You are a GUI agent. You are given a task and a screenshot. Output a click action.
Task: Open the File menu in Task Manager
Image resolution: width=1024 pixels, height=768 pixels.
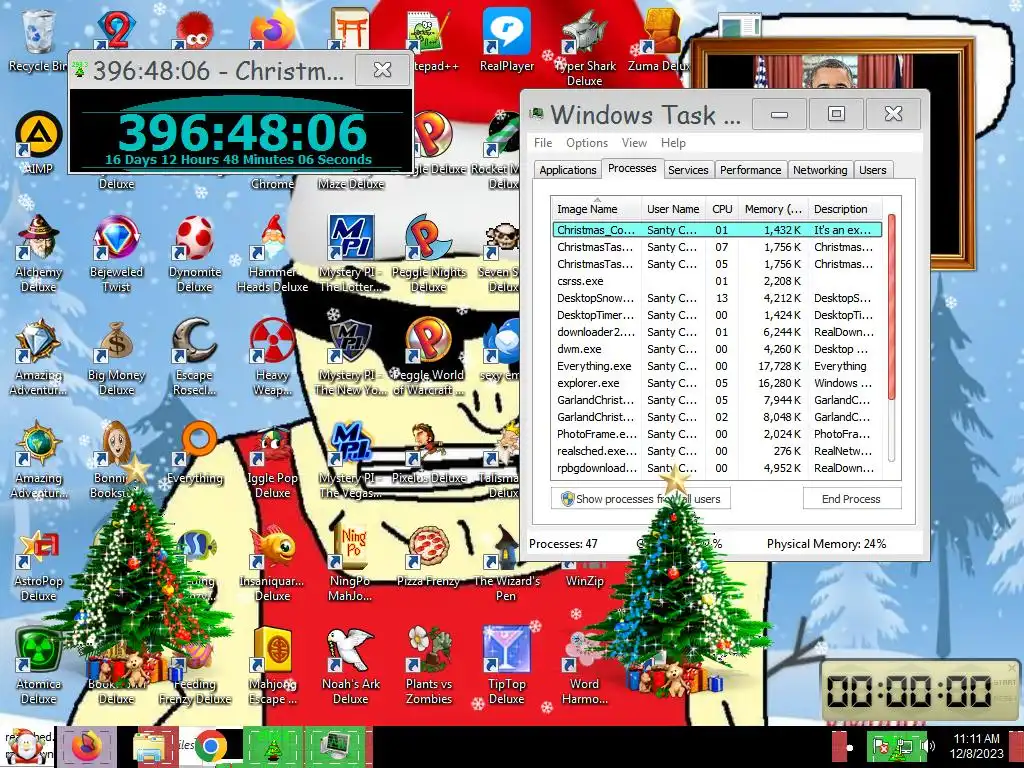[543, 142]
